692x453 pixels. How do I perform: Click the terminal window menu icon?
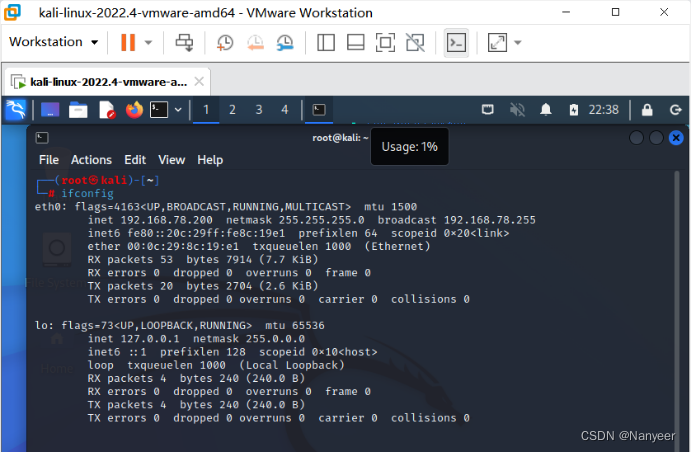(42, 138)
